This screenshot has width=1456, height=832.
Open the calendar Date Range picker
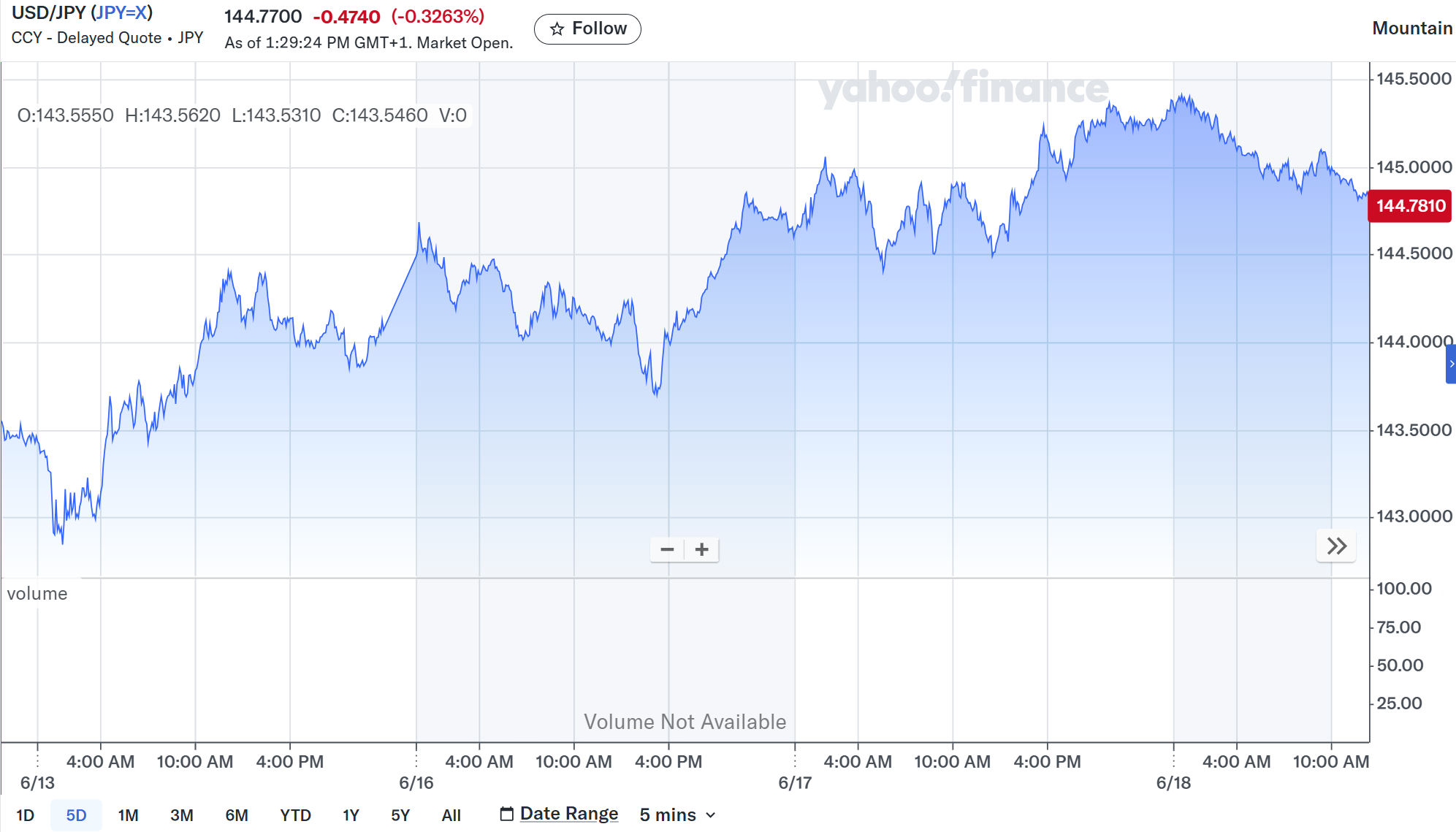click(x=559, y=814)
